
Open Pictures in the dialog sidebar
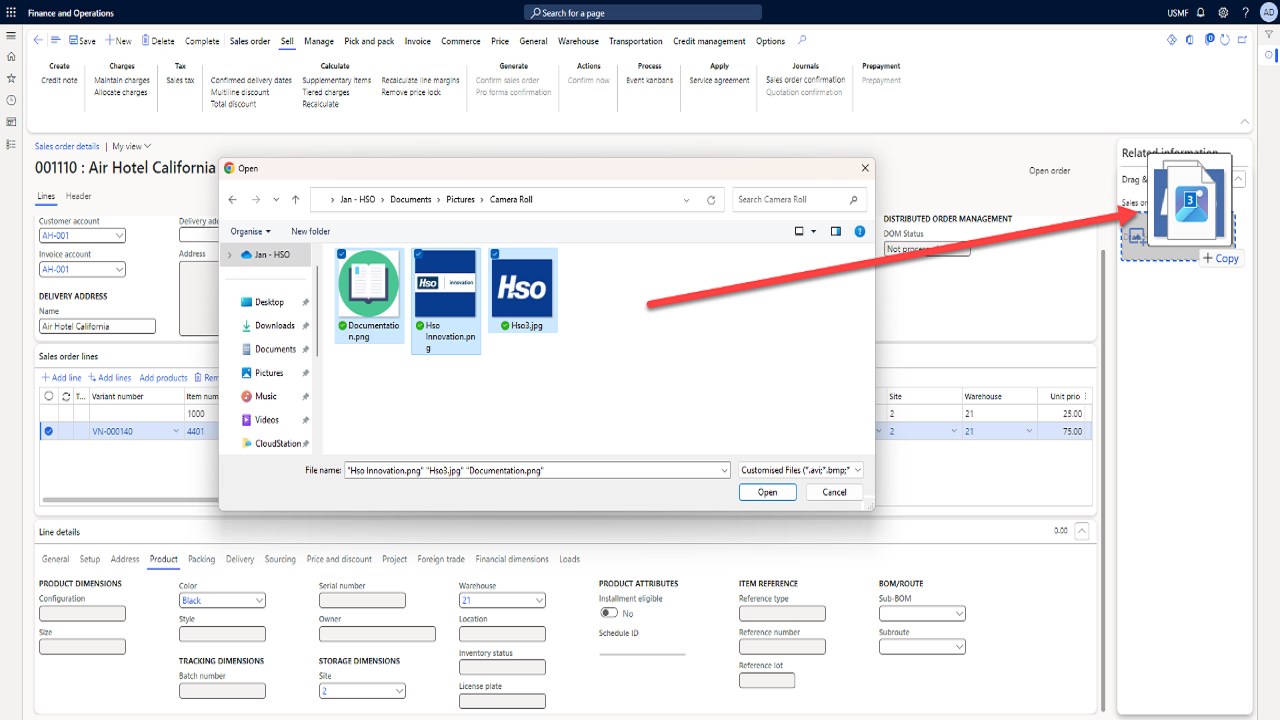(x=269, y=373)
